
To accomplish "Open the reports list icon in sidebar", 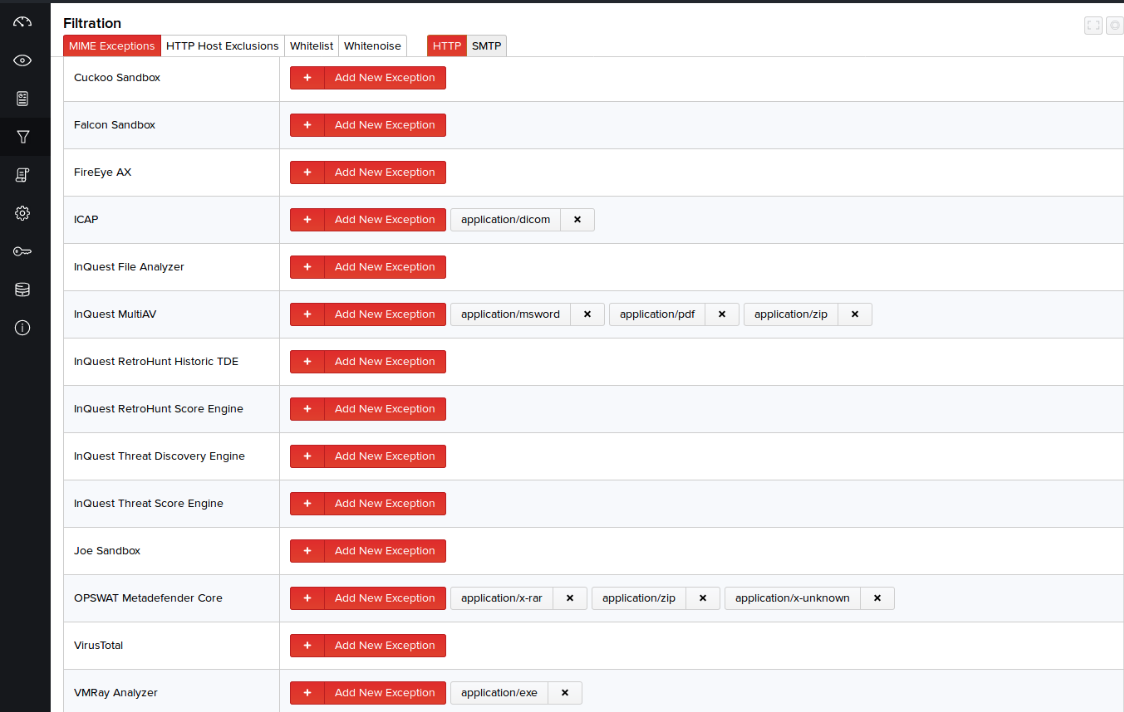I will tap(22, 98).
